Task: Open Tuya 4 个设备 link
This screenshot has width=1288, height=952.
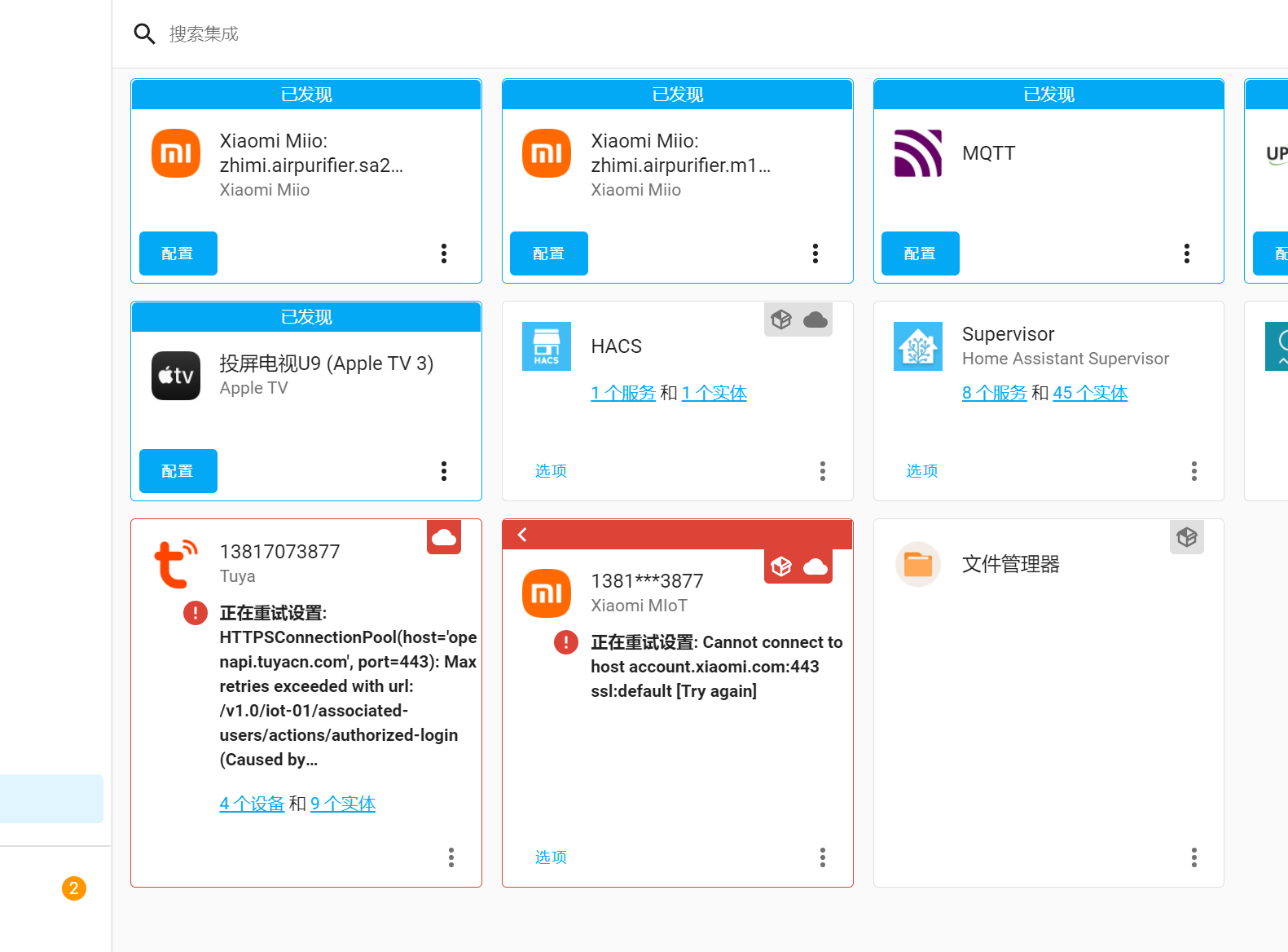Action: [x=252, y=804]
